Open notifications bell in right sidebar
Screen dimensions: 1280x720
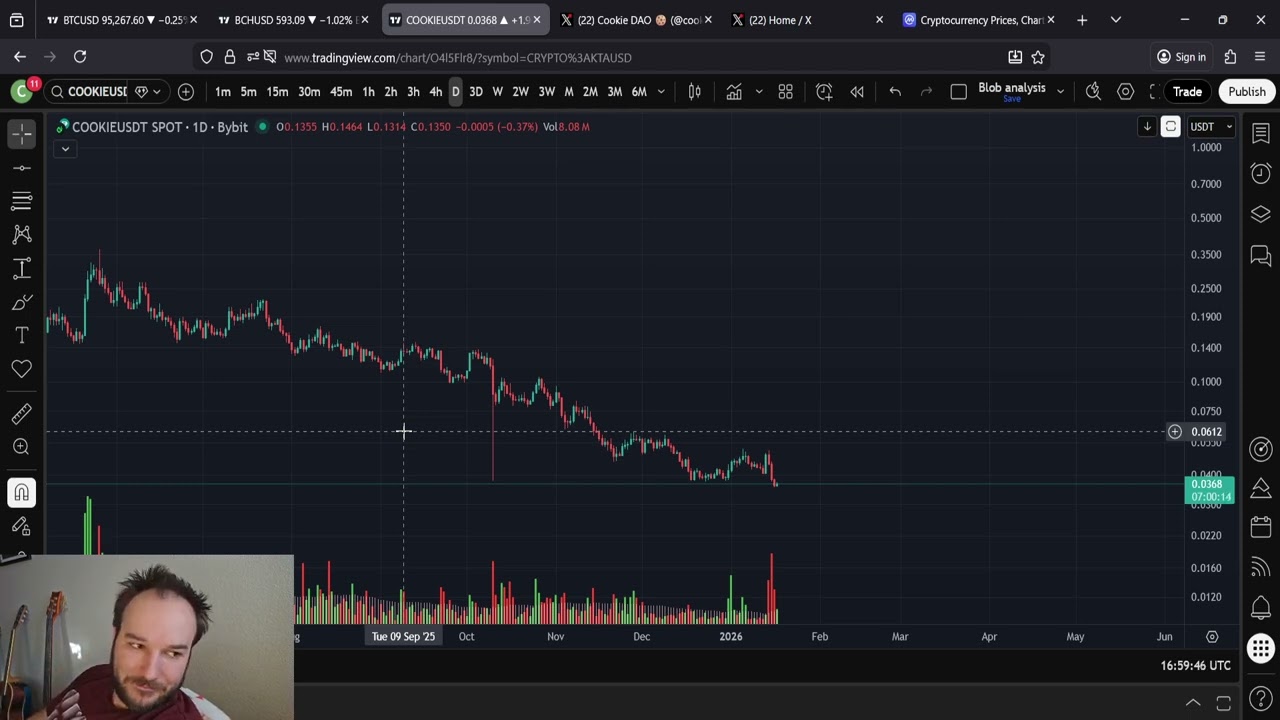coord(1261,608)
